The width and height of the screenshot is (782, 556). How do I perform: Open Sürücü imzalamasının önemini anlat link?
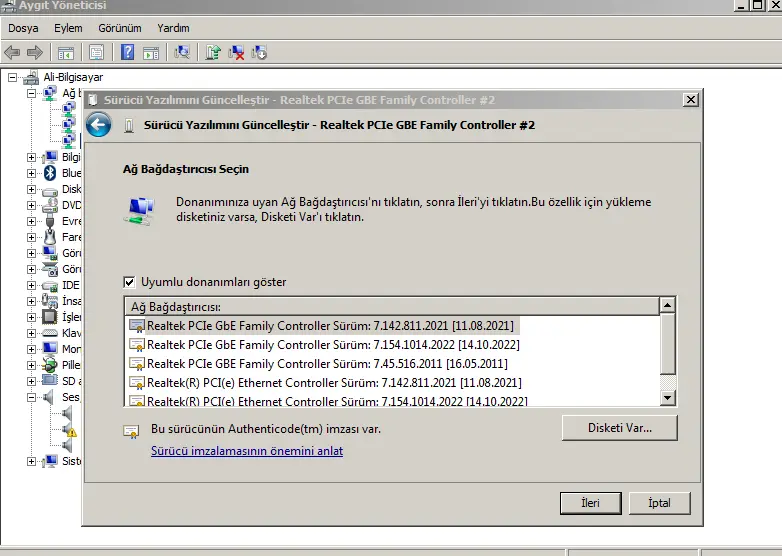point(247,451)
